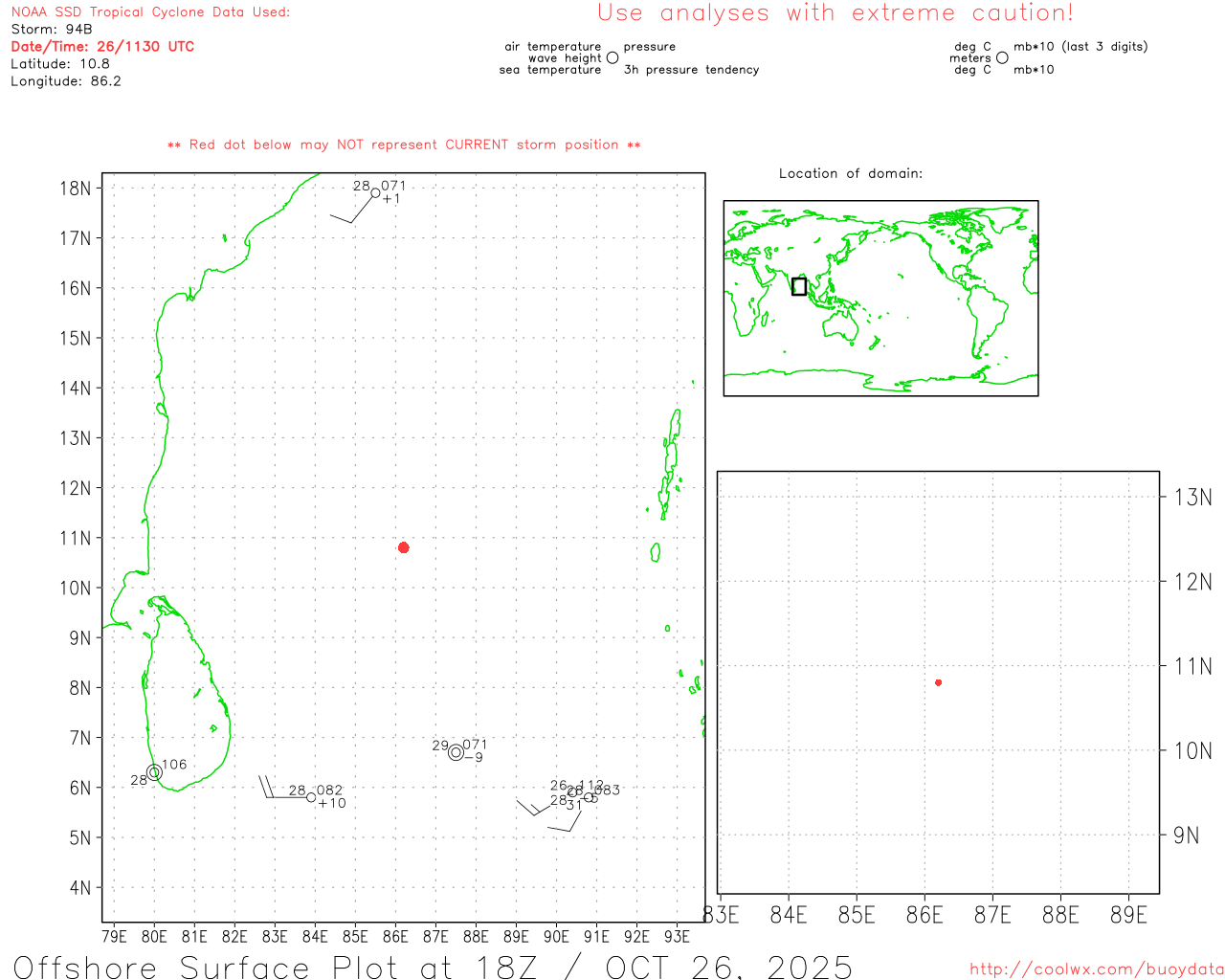
Task: Select the station circle labeled 083 near 91E
Action: click(x=589, y=796)
